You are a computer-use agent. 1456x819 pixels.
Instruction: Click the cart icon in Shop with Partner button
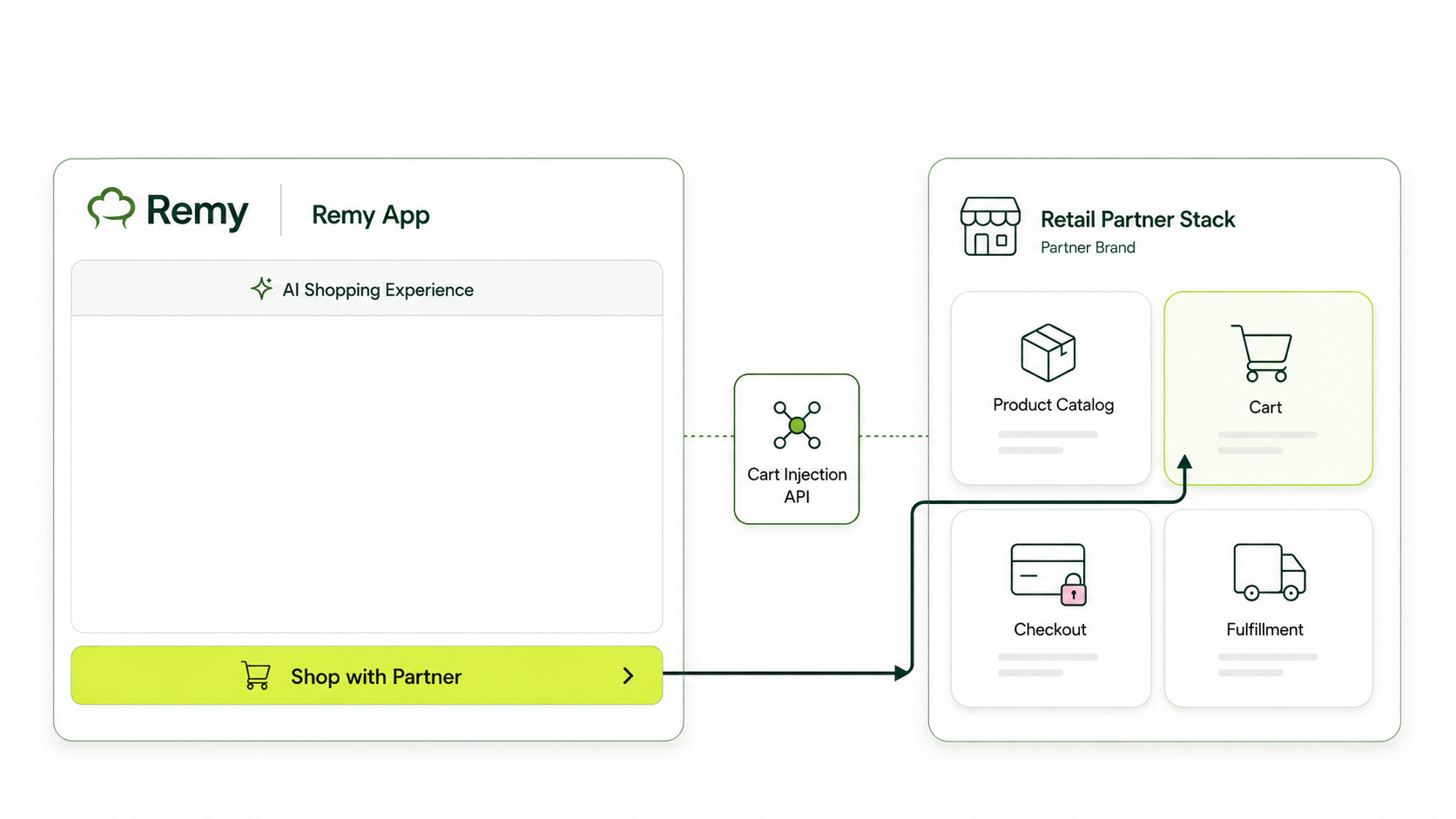tap(256, 675)
